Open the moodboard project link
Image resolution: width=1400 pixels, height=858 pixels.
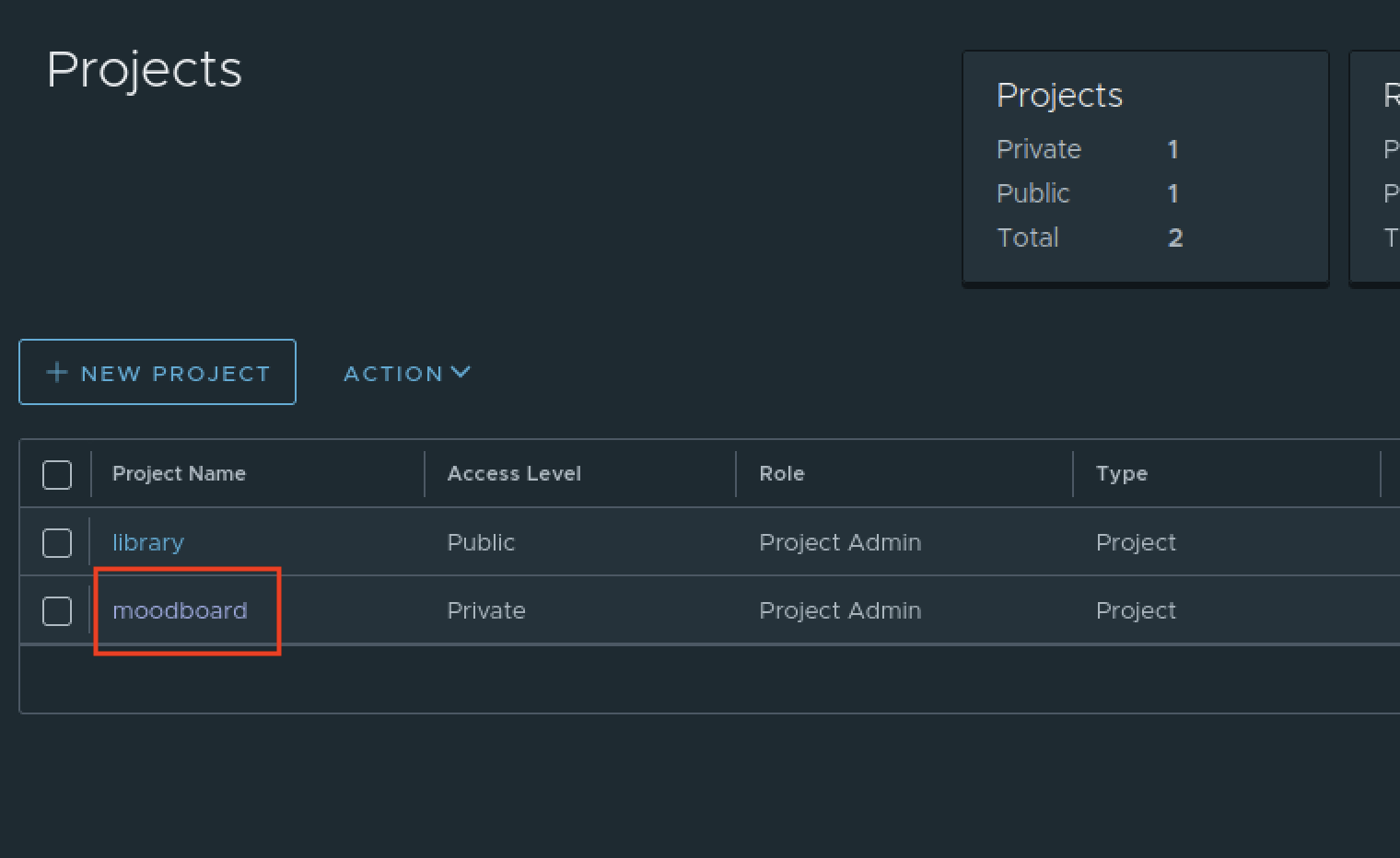coord(180,611)
